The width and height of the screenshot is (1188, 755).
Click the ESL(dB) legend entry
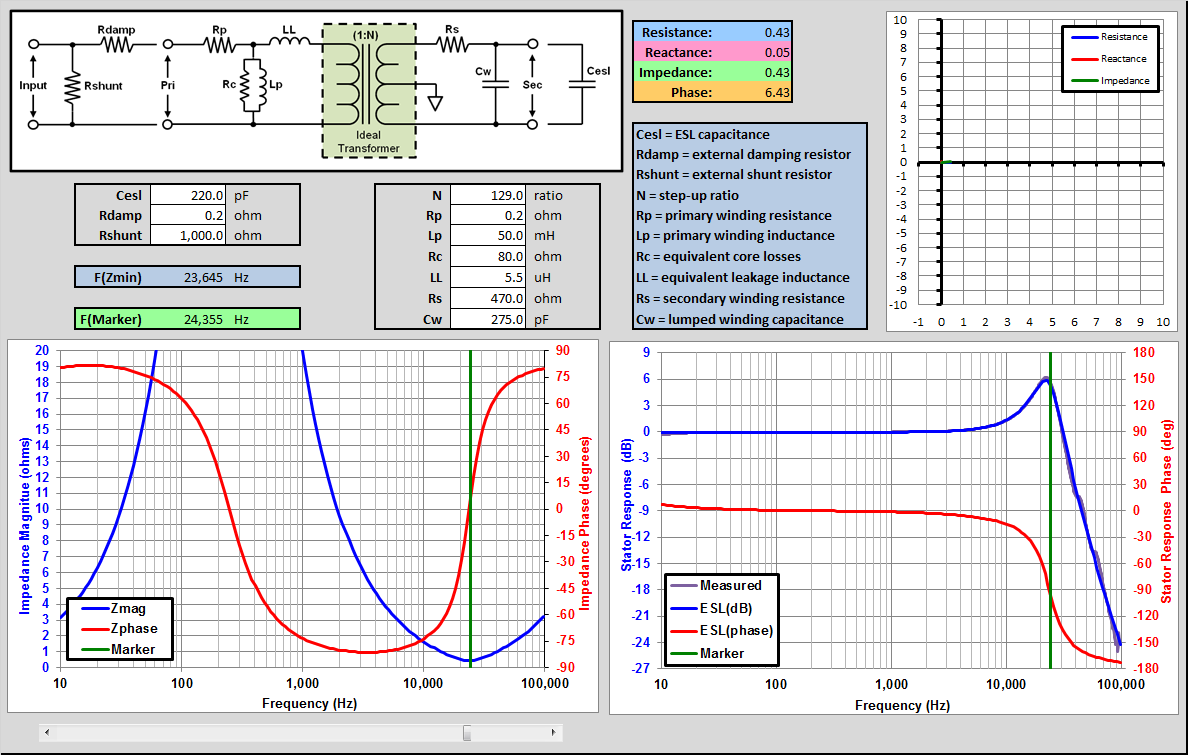(711, 608)
